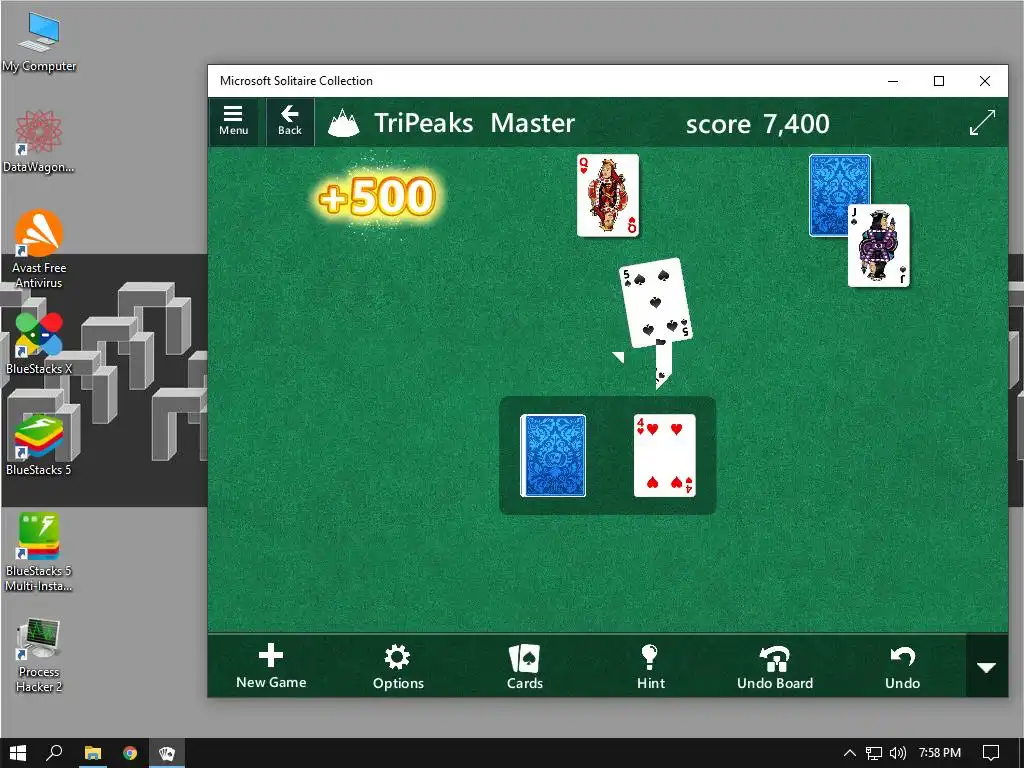Open the volume tray icon
Viewport: 1024px width, 768px height.
898,753
